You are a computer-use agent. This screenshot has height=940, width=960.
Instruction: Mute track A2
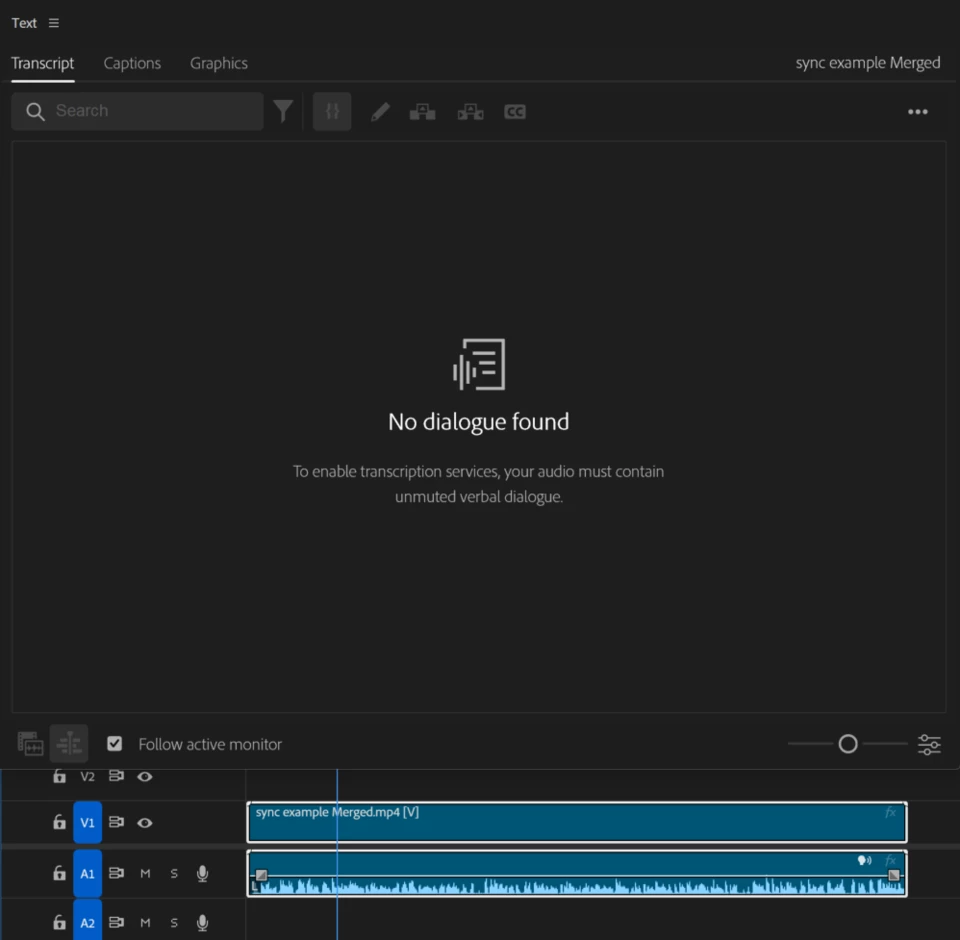click(x=145, y=922)
